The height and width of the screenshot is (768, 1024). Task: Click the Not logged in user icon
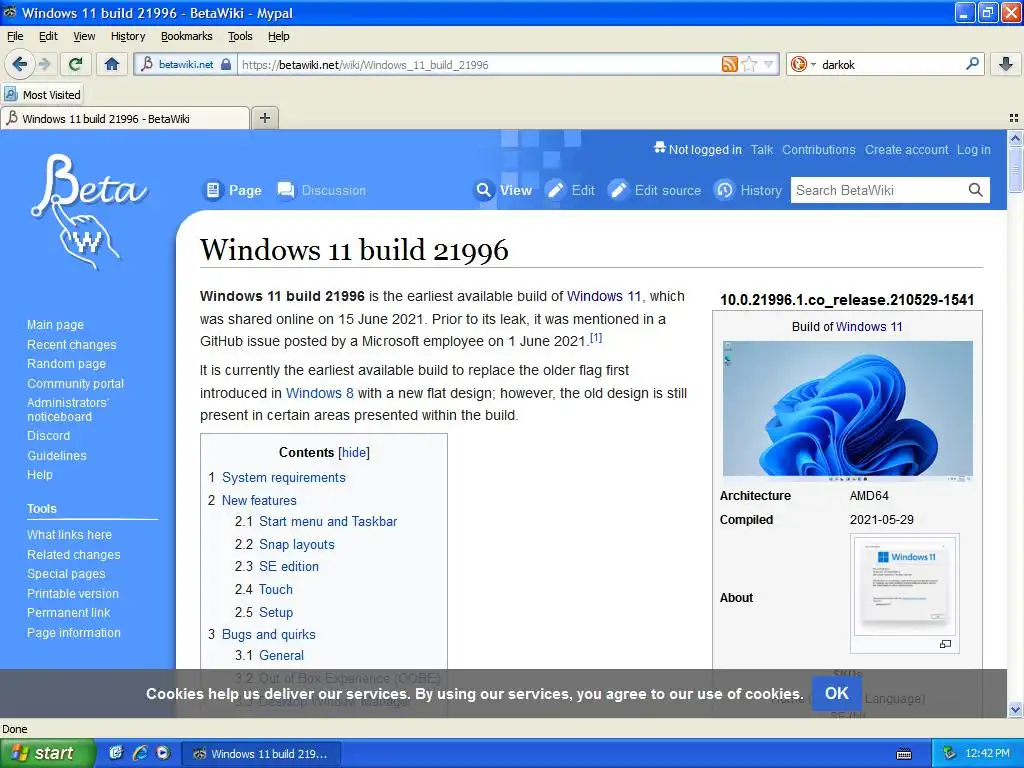tap(660, 148)
